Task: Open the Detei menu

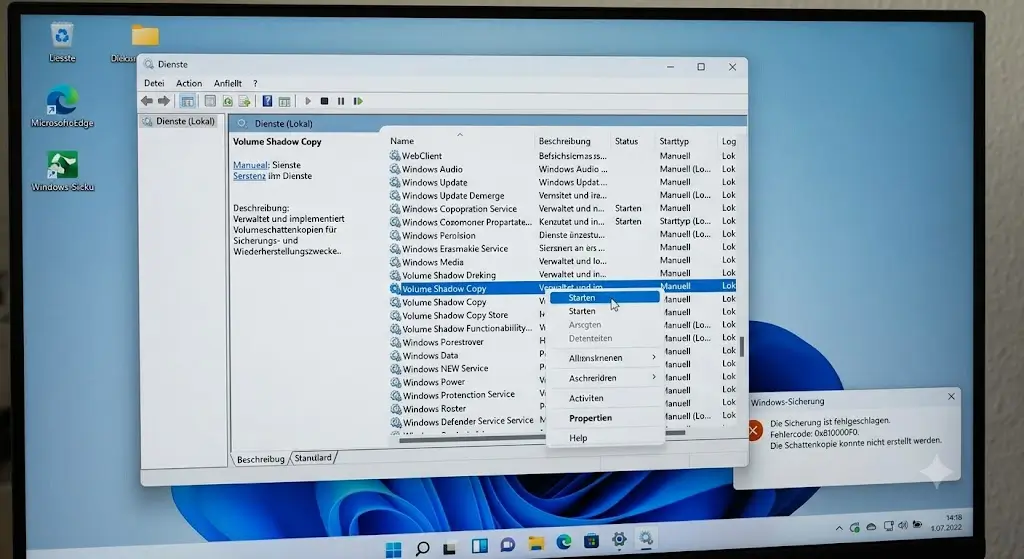Action: (x=154, y=83)
